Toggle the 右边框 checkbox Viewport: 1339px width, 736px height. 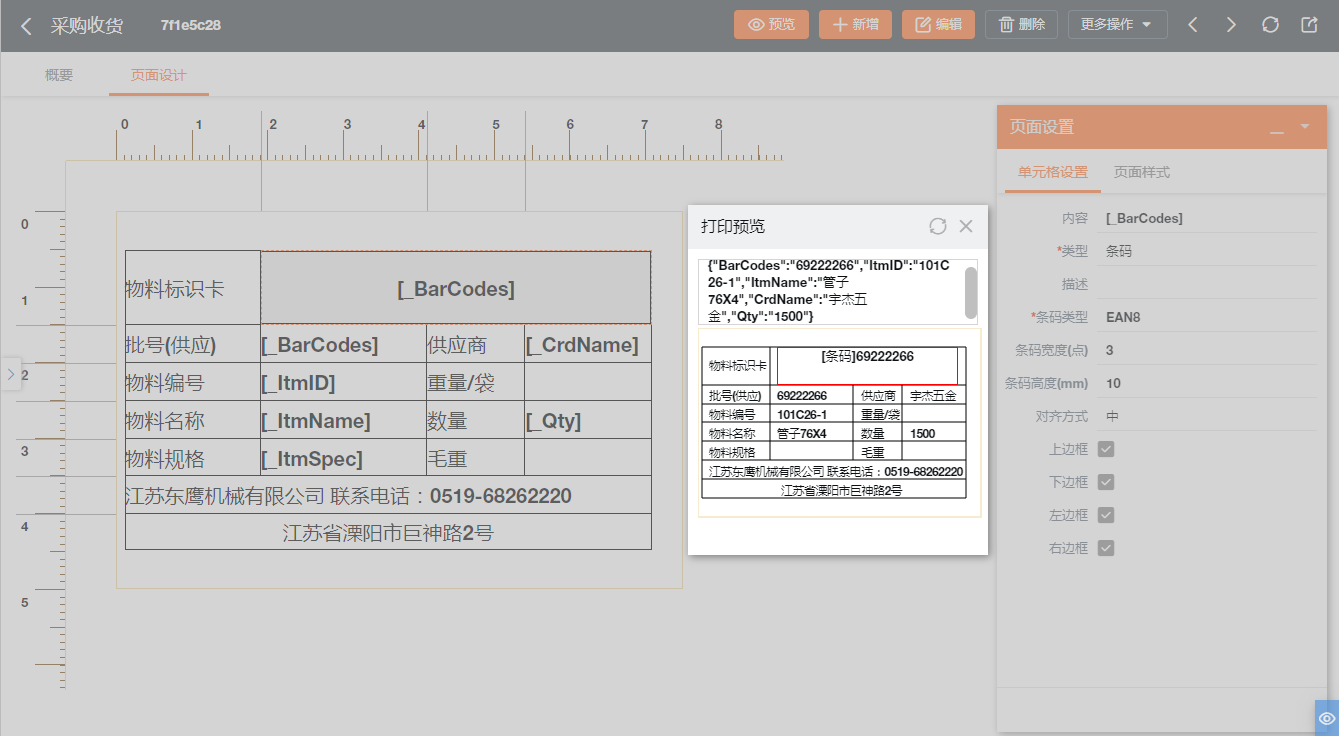(x=1106, y=548)
